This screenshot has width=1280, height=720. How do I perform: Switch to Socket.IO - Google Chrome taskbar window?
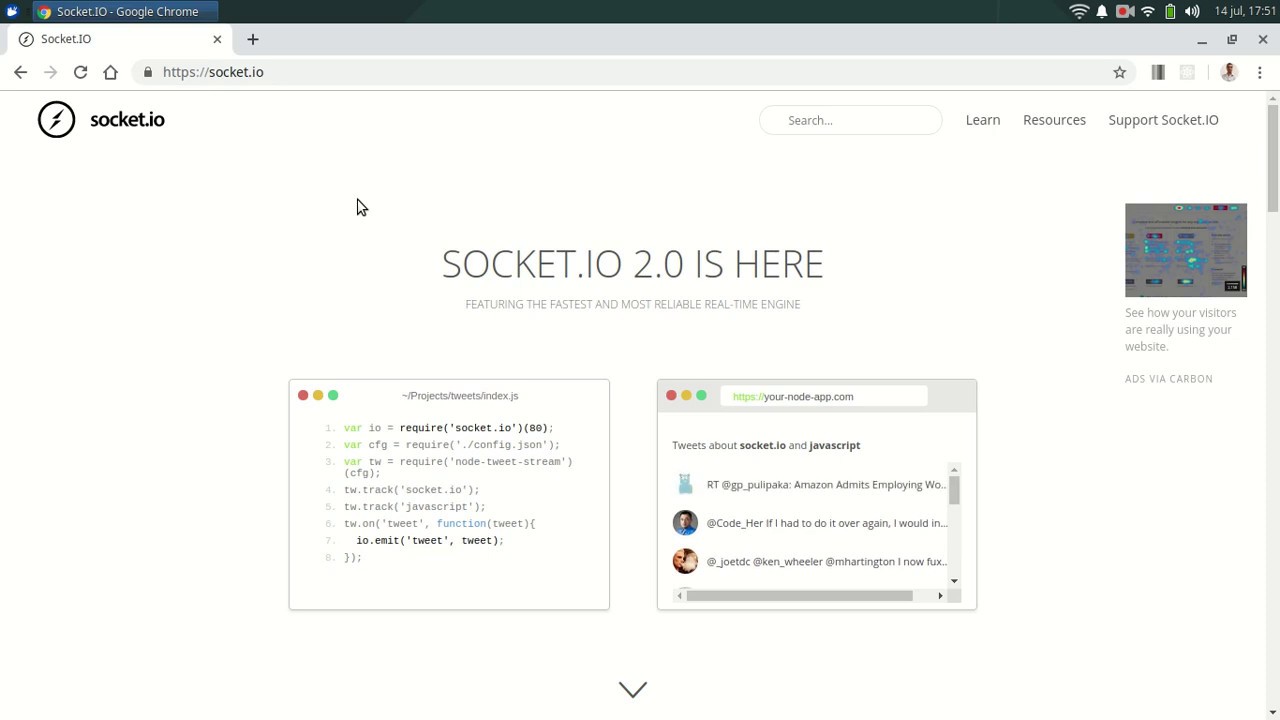point(124,11)
